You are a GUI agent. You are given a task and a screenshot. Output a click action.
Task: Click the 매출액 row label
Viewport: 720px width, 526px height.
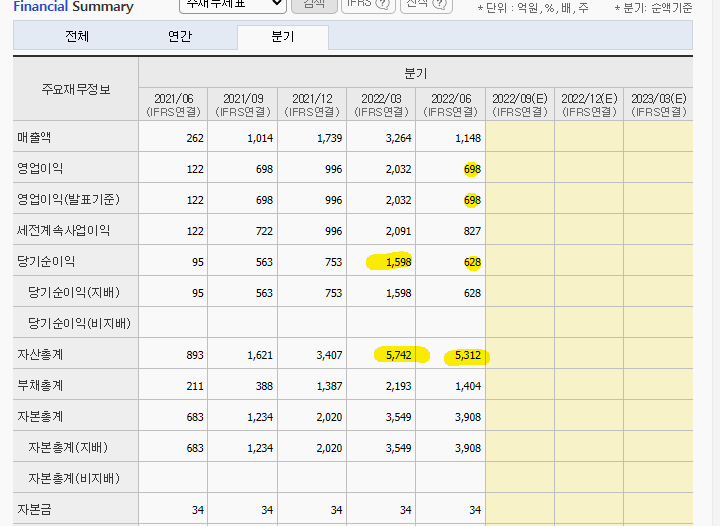tap(33, 137)
